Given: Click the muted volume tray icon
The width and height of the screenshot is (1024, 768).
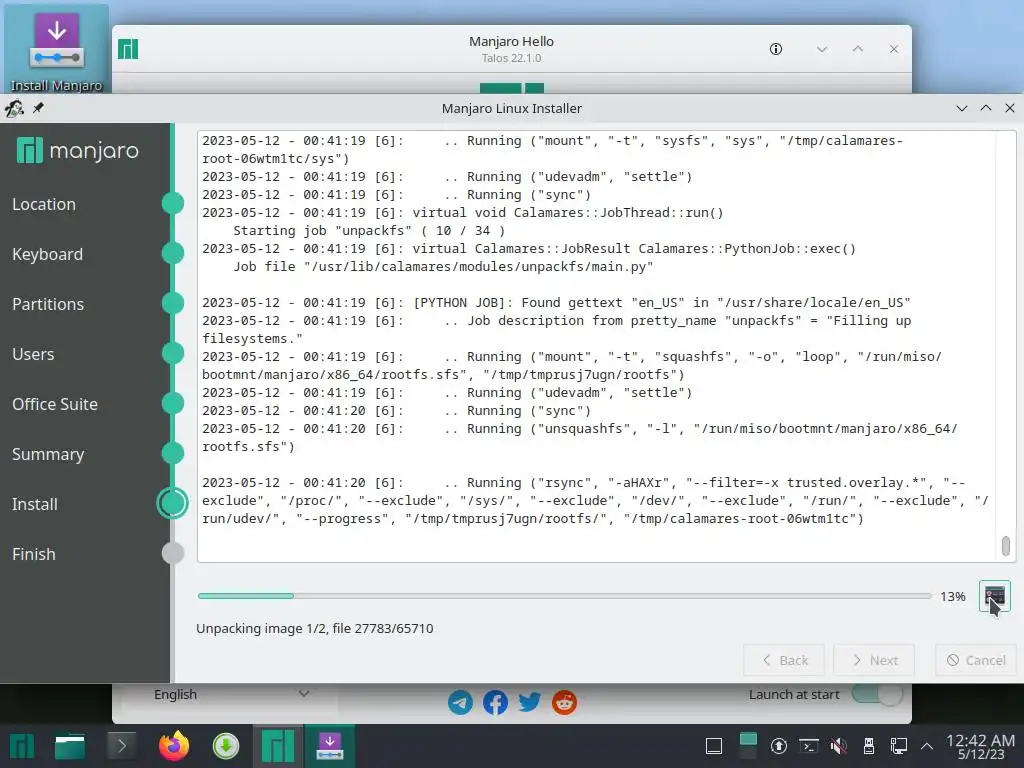Looking at the screenshot, I should 839,746.
